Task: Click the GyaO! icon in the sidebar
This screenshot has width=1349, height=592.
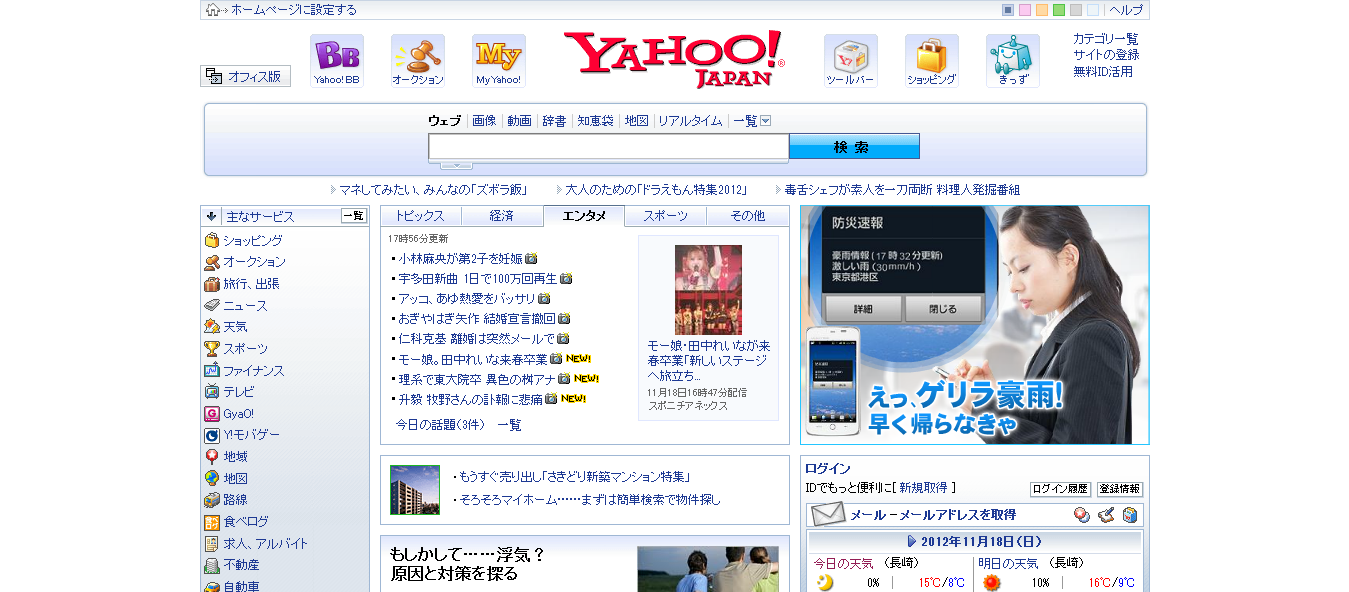Action: [212, 413]
